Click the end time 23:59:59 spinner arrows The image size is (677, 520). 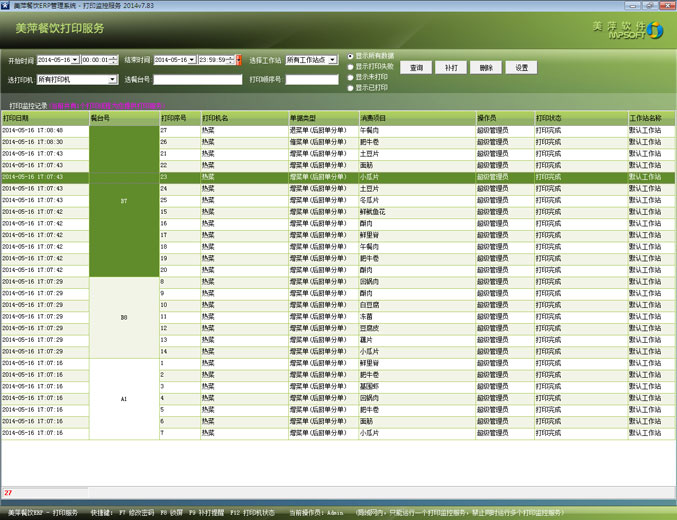pos(231,60)
